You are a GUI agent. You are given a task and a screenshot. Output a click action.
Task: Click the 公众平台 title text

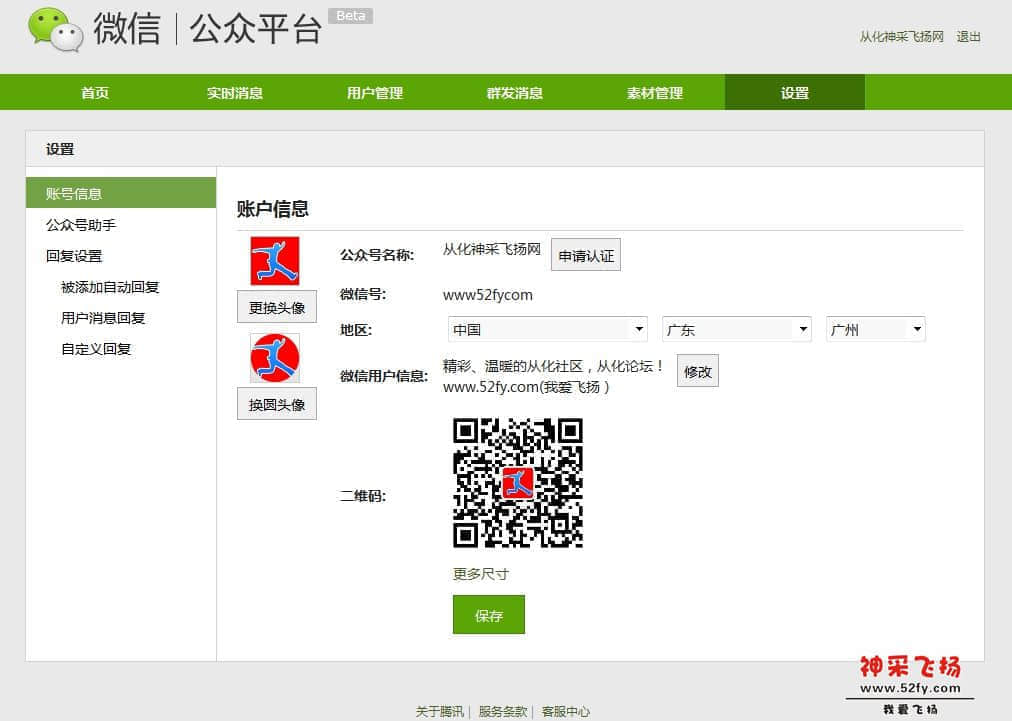[256, 29]
